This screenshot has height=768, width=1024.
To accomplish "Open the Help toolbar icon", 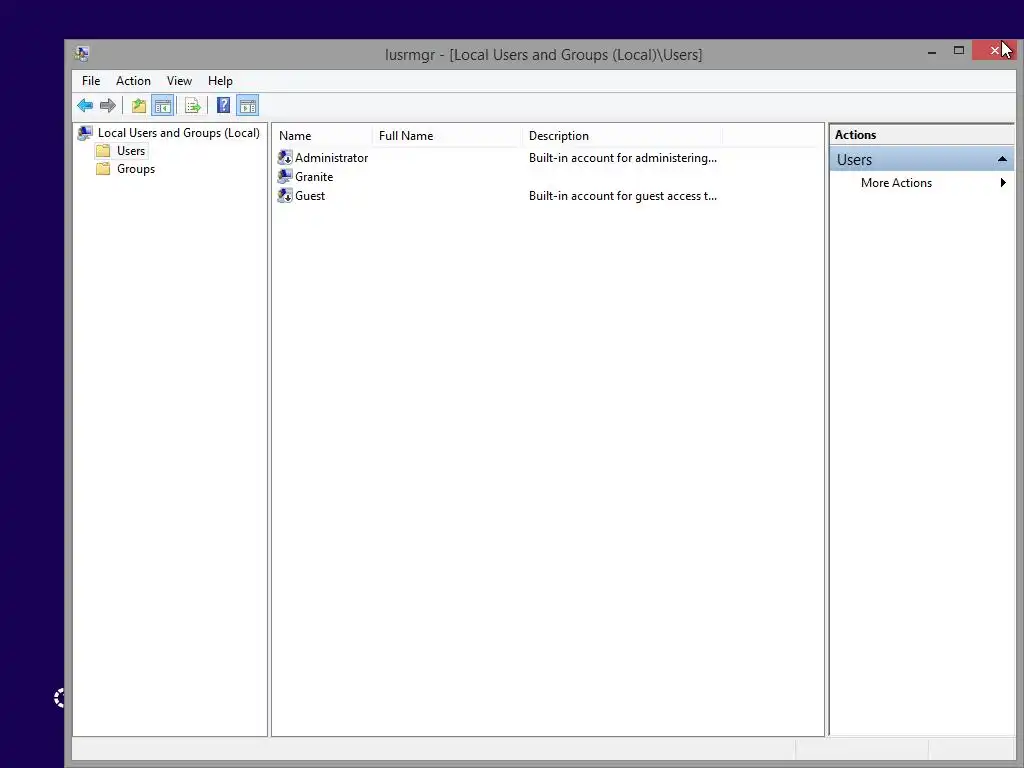I will click(x=223, y=105).
